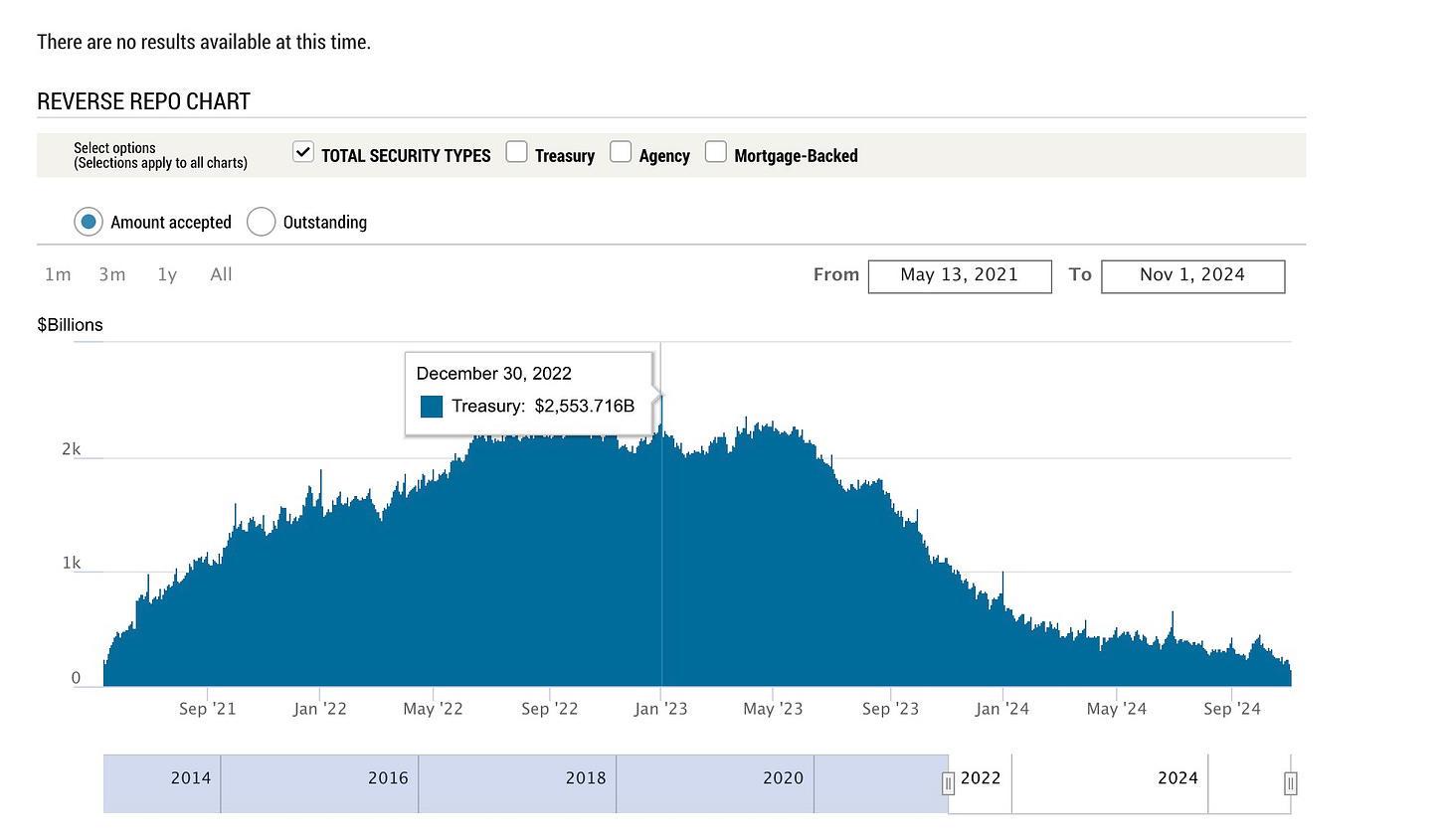1448x840 pixels.
Task: Click the Sep '23 axis label
Action: [x=890, y=709]
